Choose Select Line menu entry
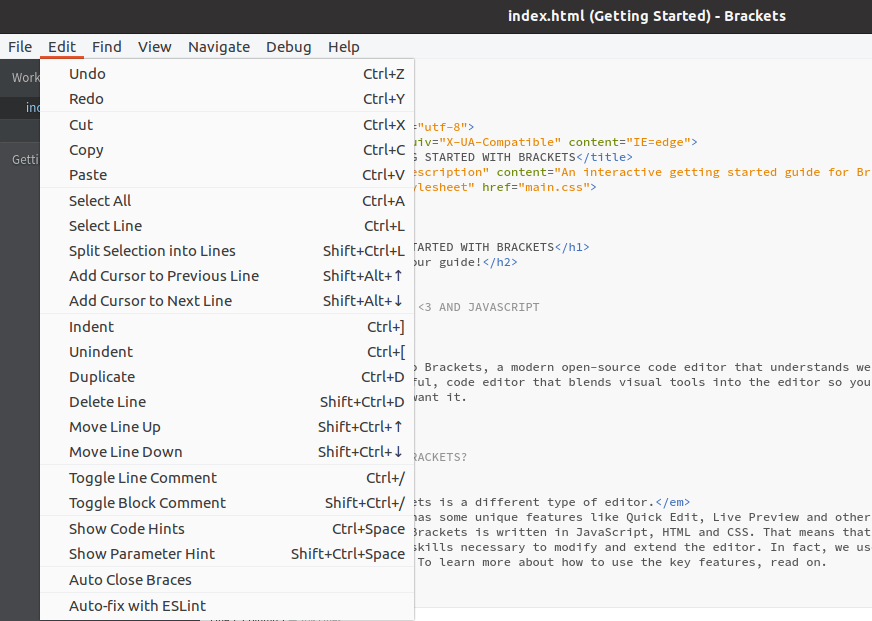 click(227, 226)
